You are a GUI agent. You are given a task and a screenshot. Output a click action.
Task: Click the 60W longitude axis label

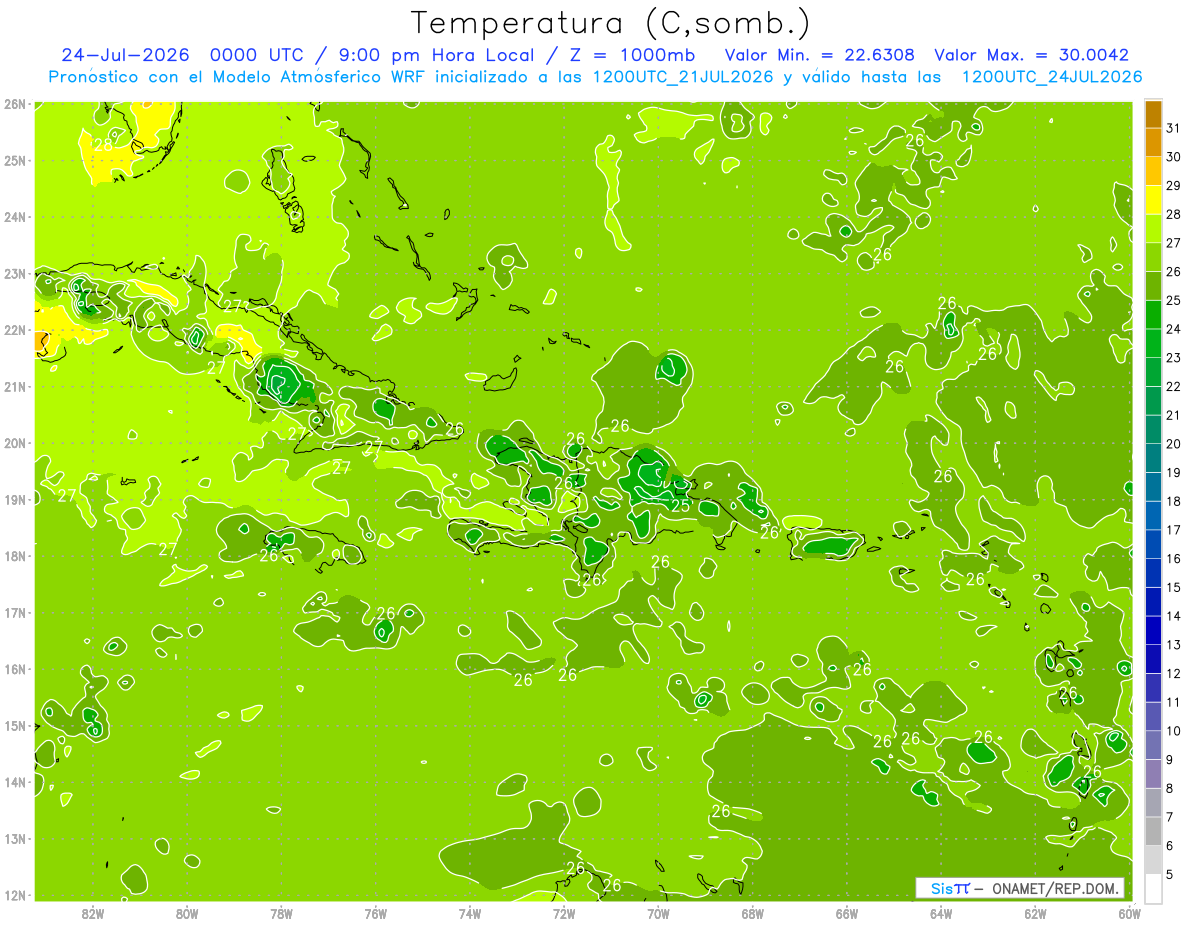(x=1129, y=913)
